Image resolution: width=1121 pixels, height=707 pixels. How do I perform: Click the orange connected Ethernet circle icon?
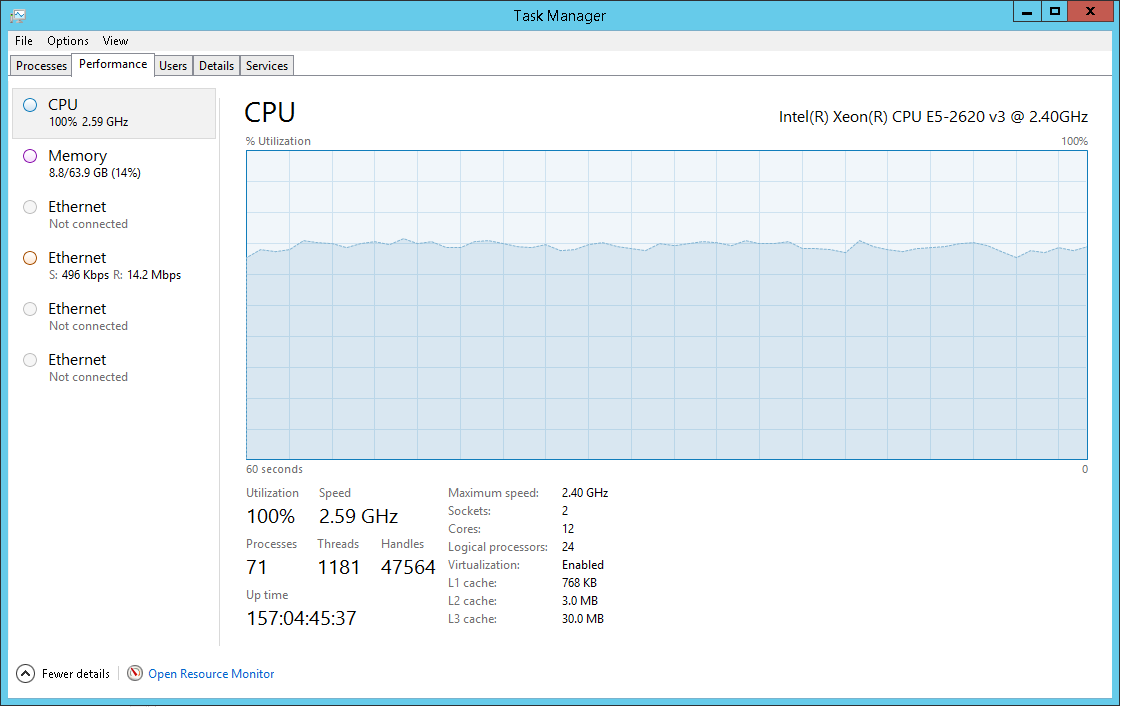30,258
